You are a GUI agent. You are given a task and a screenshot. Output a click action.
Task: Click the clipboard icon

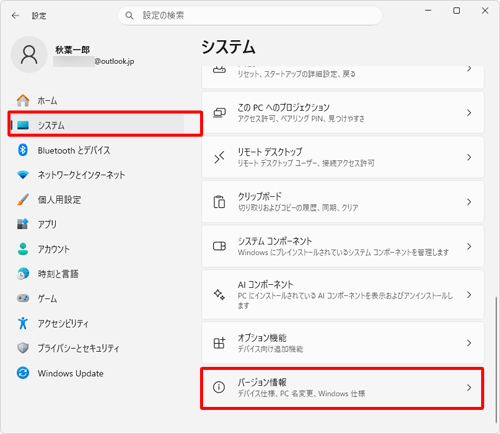click(219, 202)
